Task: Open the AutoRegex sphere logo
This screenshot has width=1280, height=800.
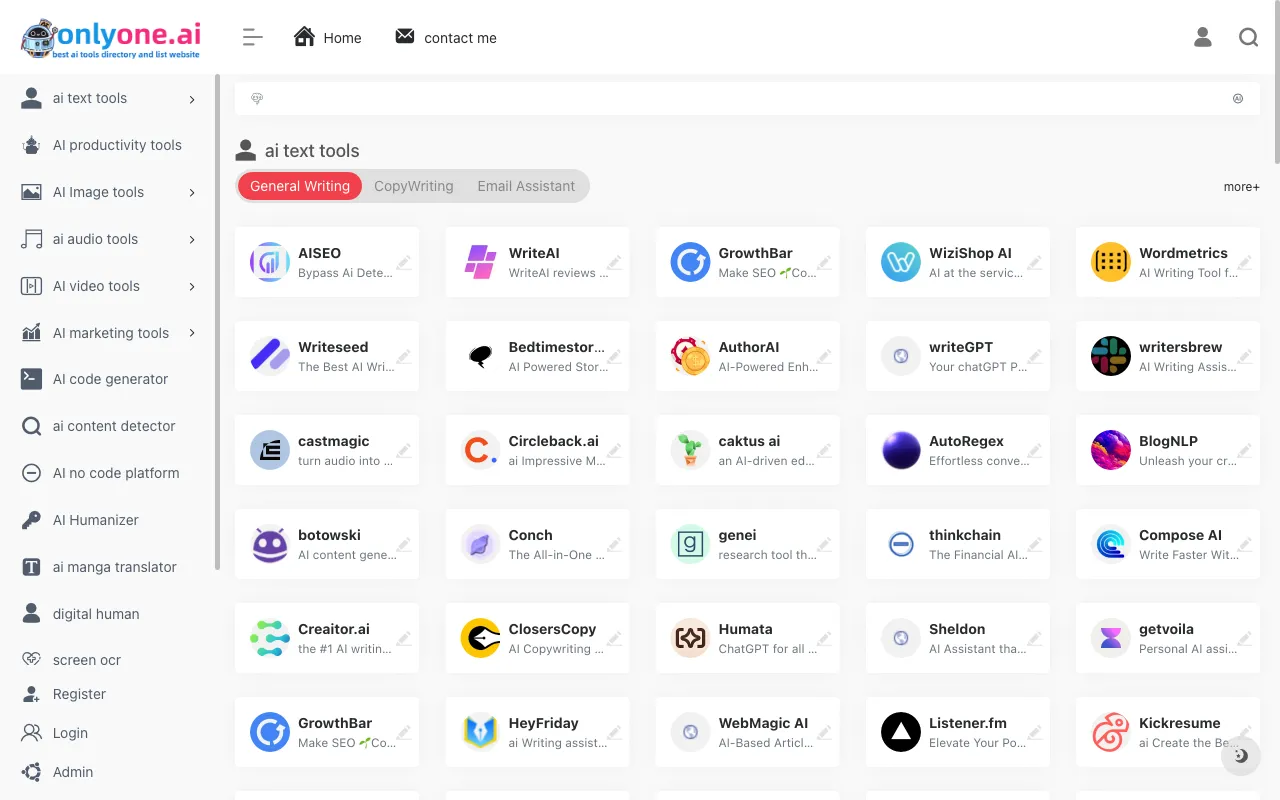Action: coord(901,450)
